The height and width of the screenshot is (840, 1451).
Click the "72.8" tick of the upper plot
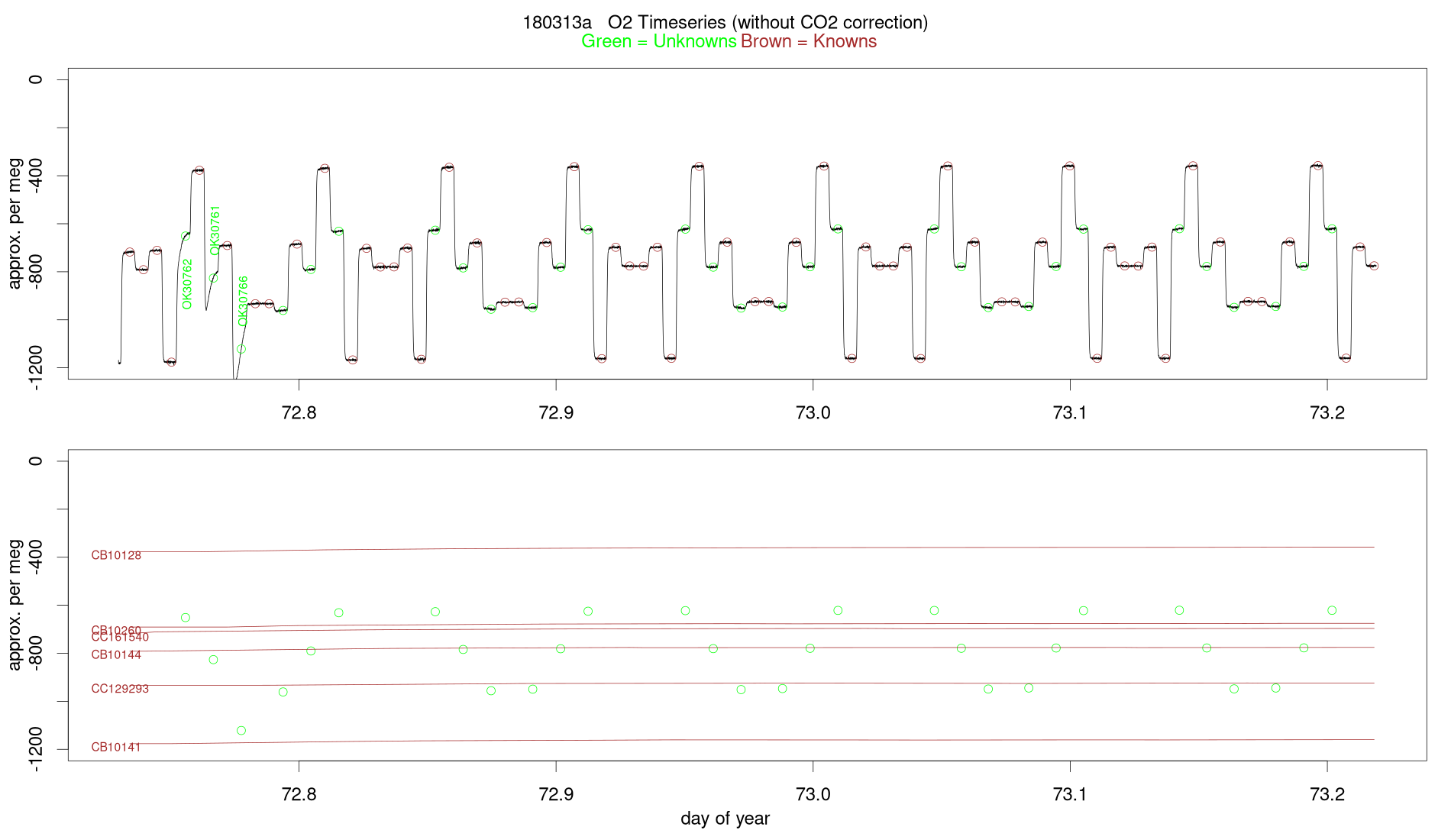299,412
